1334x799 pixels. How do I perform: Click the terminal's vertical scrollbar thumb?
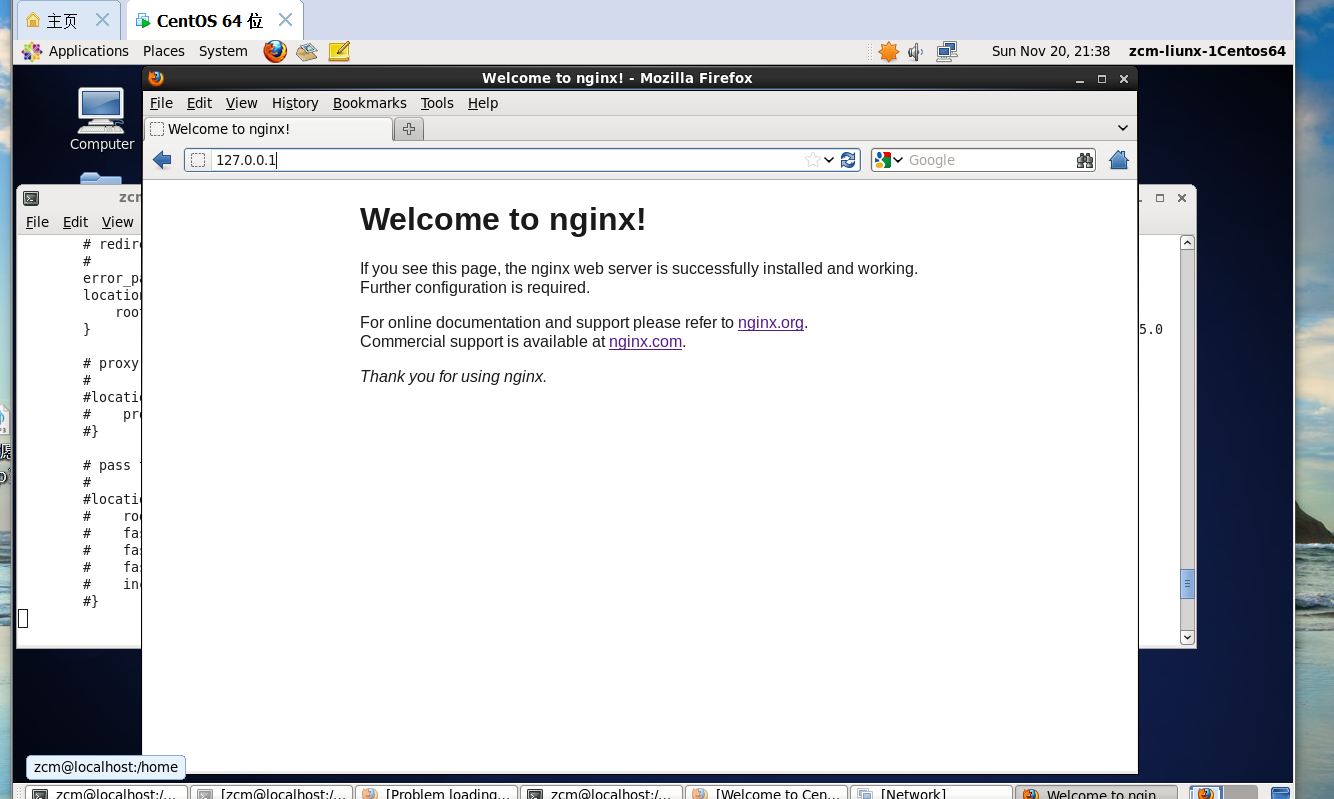[x=1187, y=584]
